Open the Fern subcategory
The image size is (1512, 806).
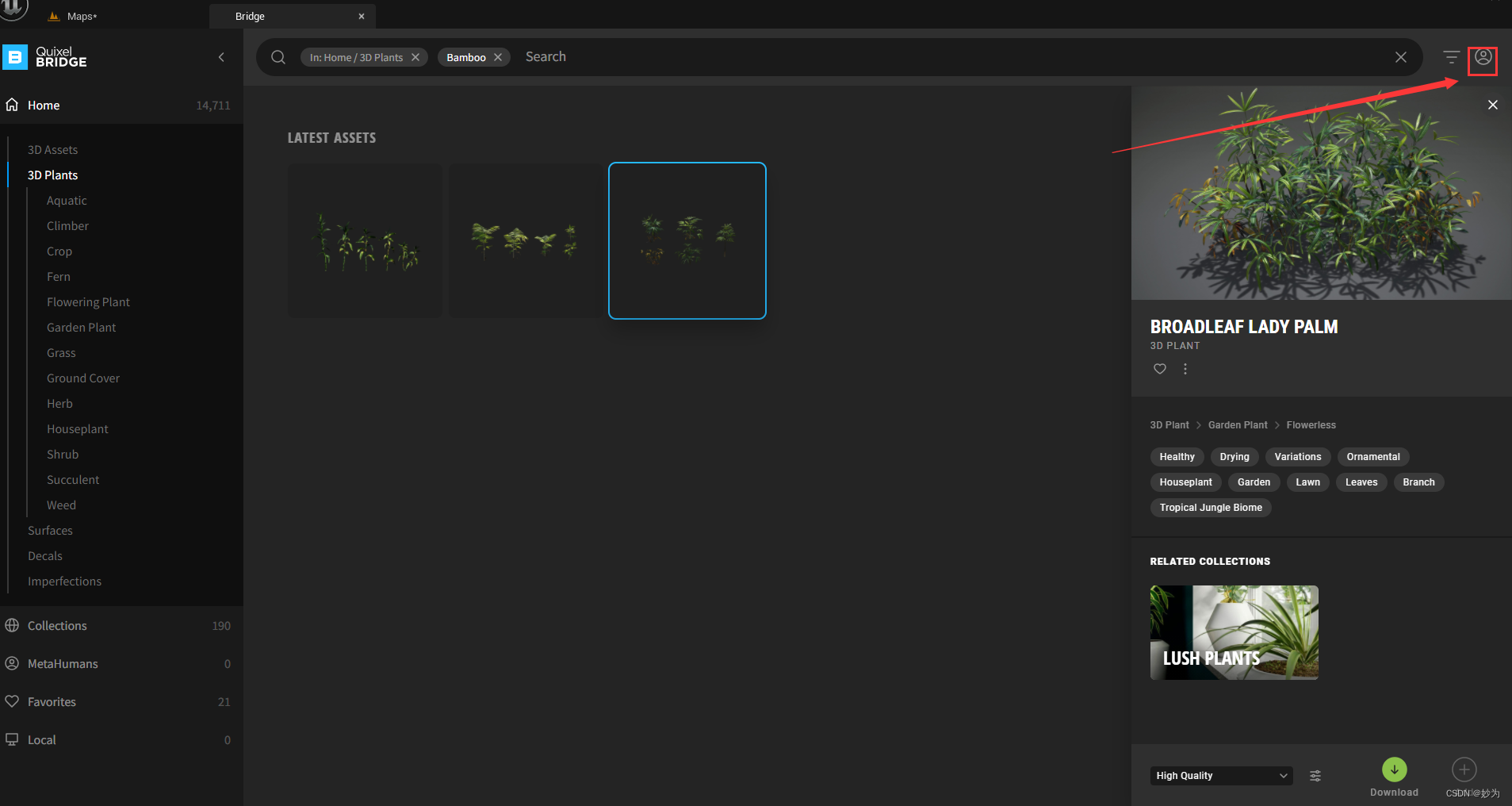point(59,277)
